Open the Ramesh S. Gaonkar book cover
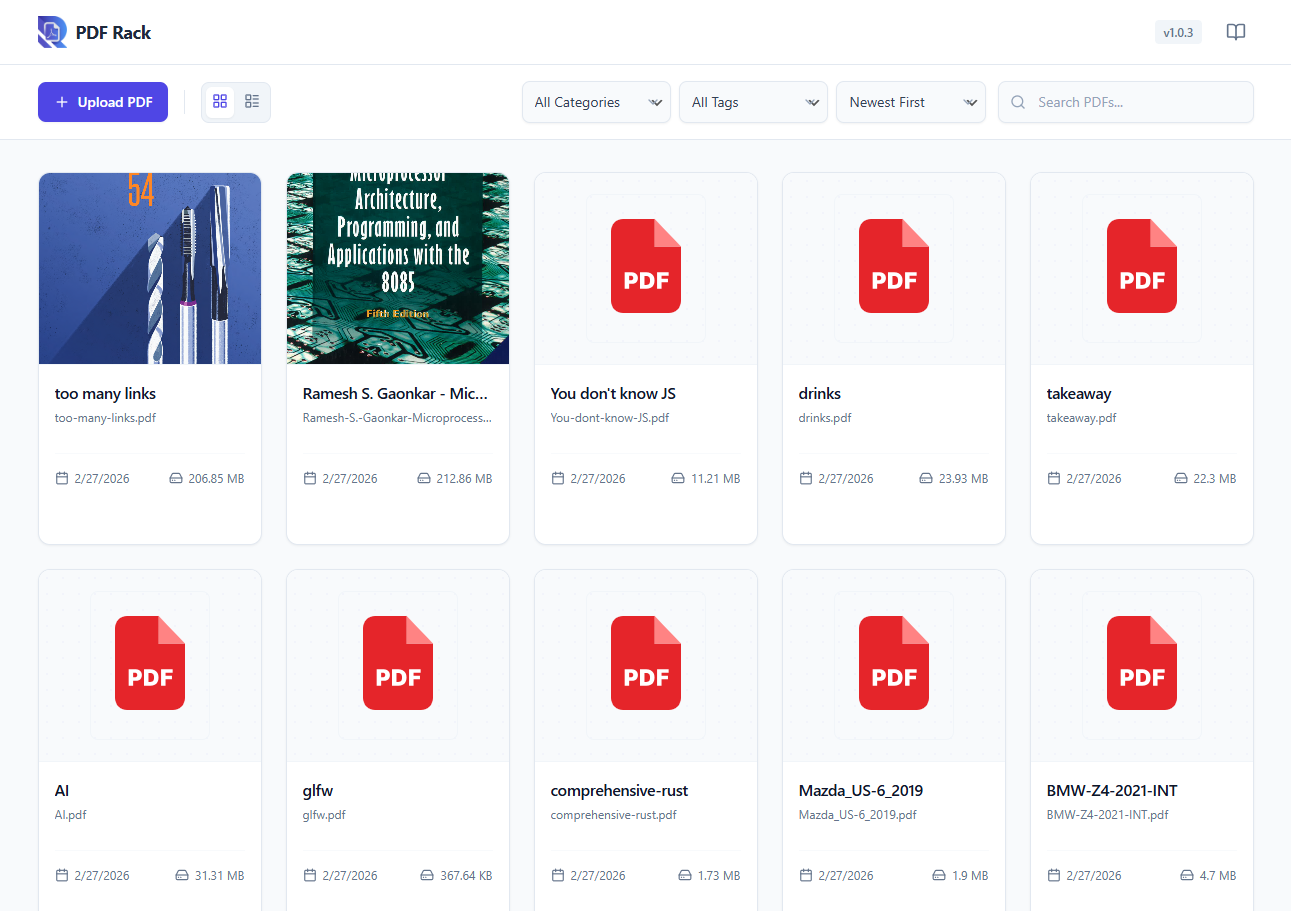Viewport: 1291px width, 911px height. [x=397, y=268]
